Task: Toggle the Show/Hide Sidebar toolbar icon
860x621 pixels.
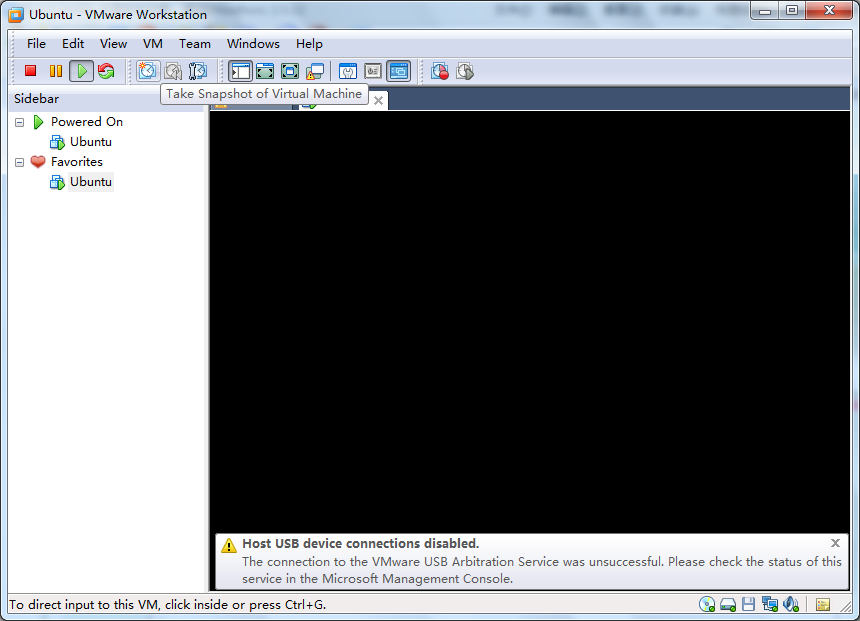Action: point(240,71)
